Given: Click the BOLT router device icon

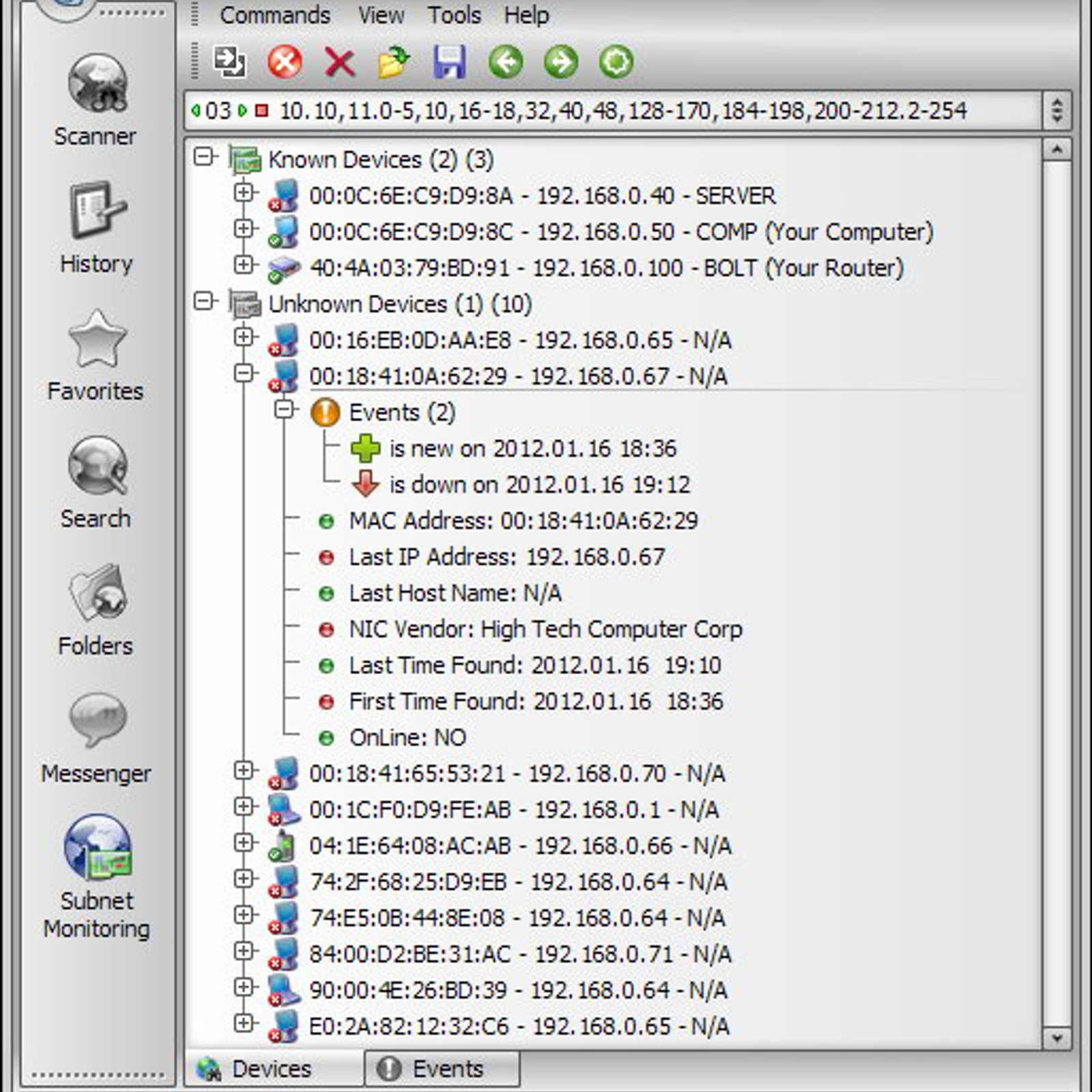Looking at the screenshot, I should 284,268.
